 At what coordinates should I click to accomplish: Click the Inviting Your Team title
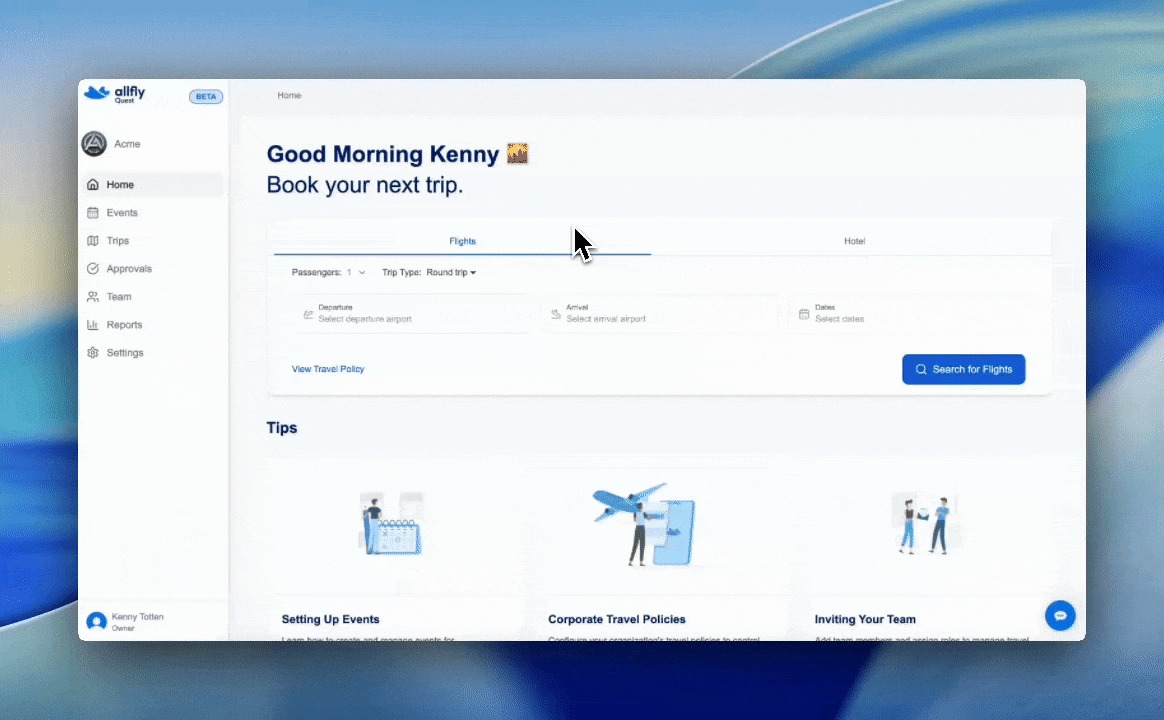pos(865,619)
